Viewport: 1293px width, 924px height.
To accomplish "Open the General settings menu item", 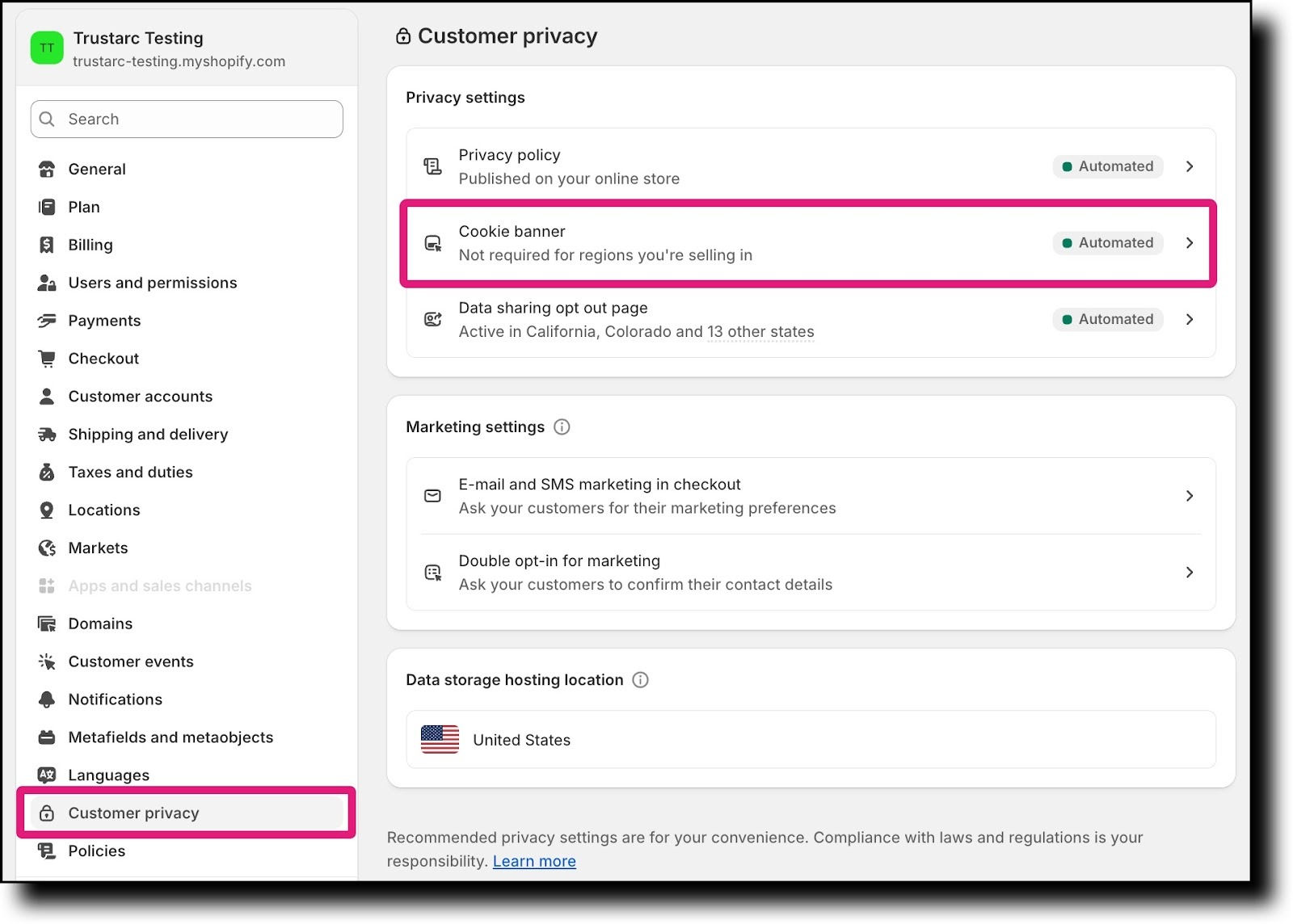I will [187, 170].
